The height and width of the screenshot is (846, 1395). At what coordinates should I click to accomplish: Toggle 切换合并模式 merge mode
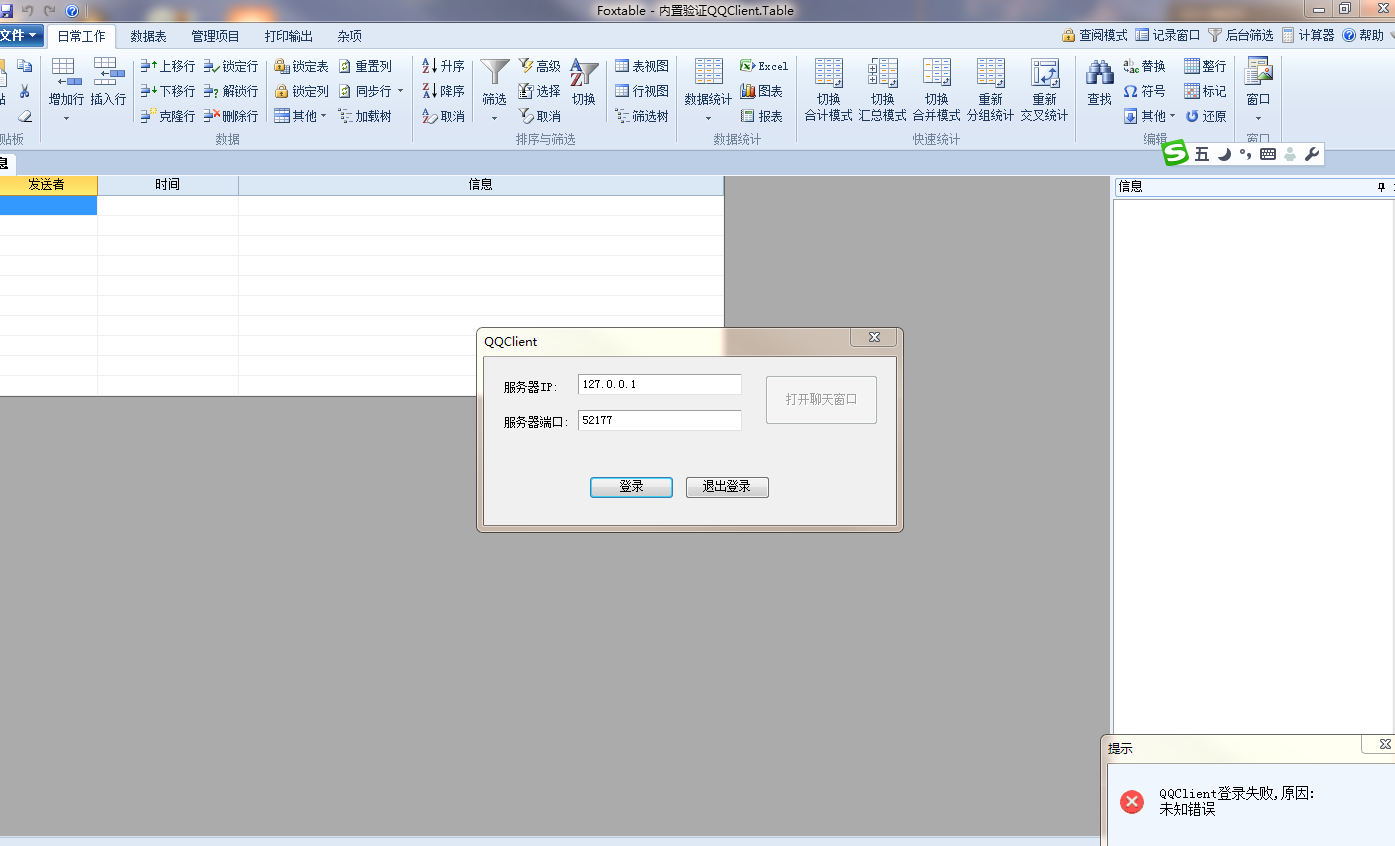(936, 90)
